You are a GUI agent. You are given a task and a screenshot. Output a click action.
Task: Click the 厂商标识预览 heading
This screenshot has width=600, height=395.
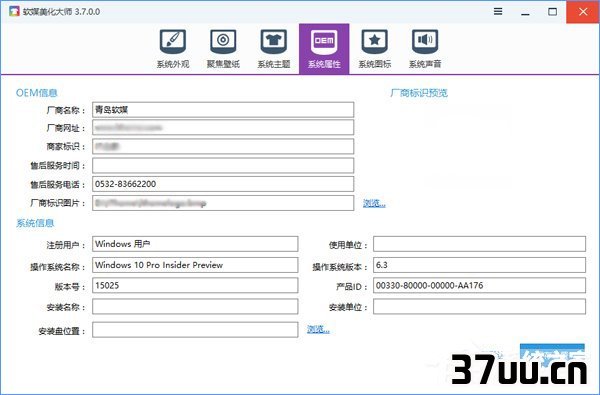[x=419, y=93]
